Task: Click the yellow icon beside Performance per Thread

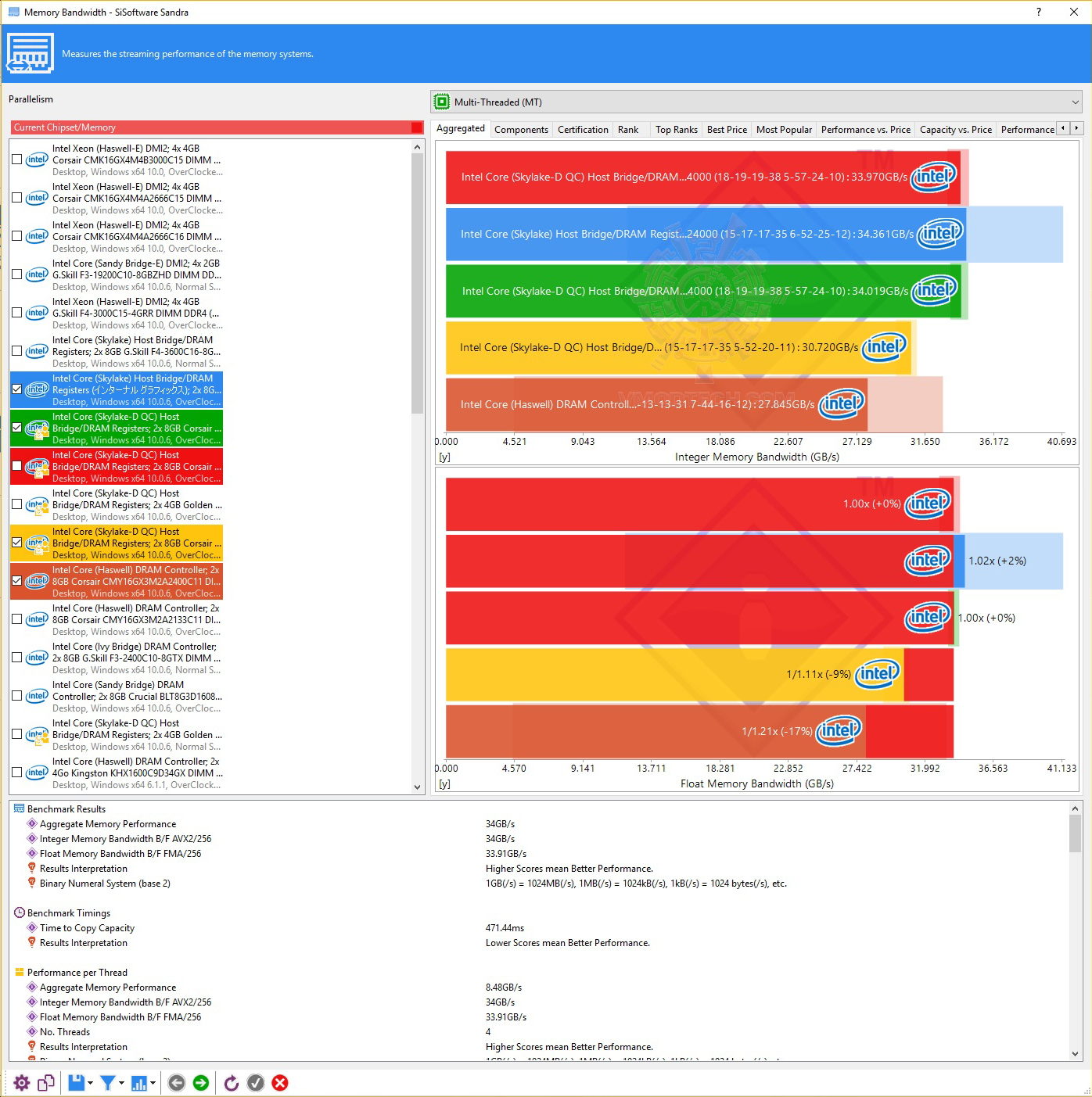Action: [x=20, y=973]
